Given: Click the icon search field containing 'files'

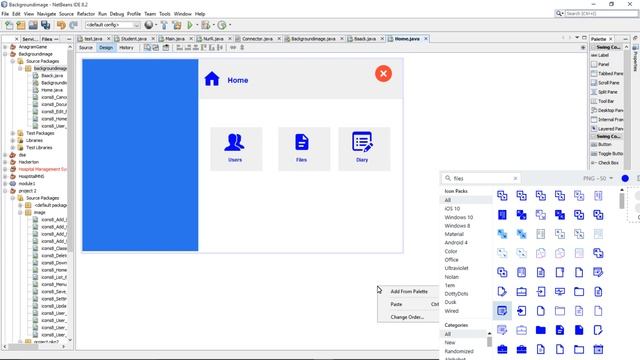Looking at the screenshot, I should click(482, 178).
